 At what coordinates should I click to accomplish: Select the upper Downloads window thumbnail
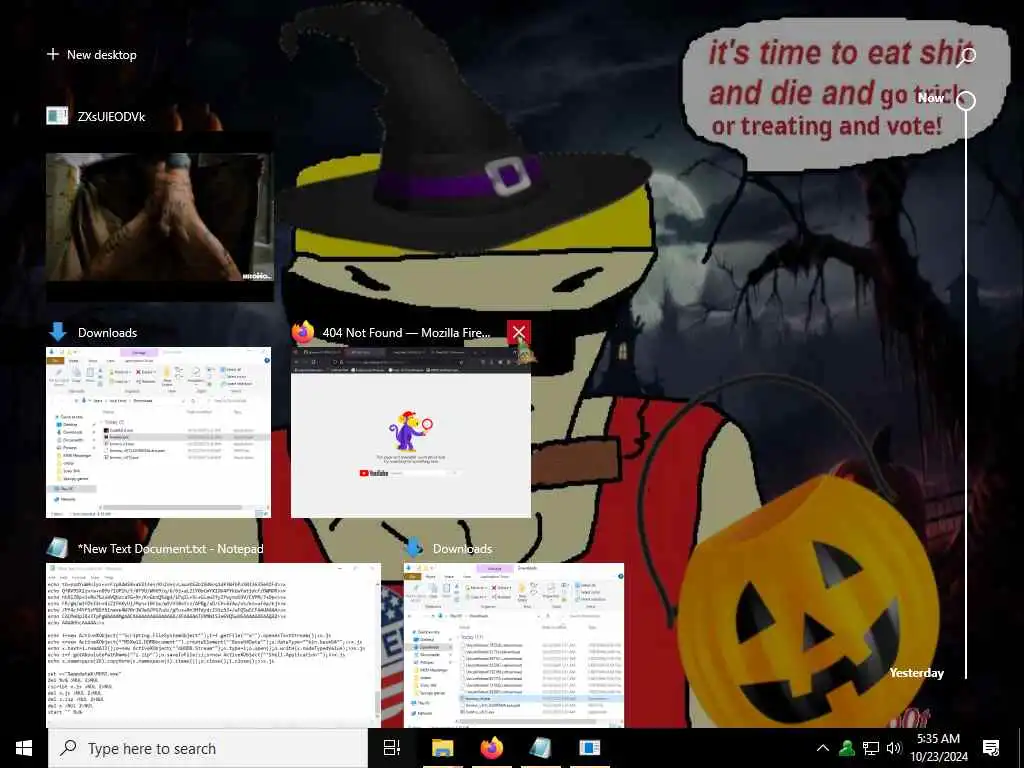coord(159,432)
